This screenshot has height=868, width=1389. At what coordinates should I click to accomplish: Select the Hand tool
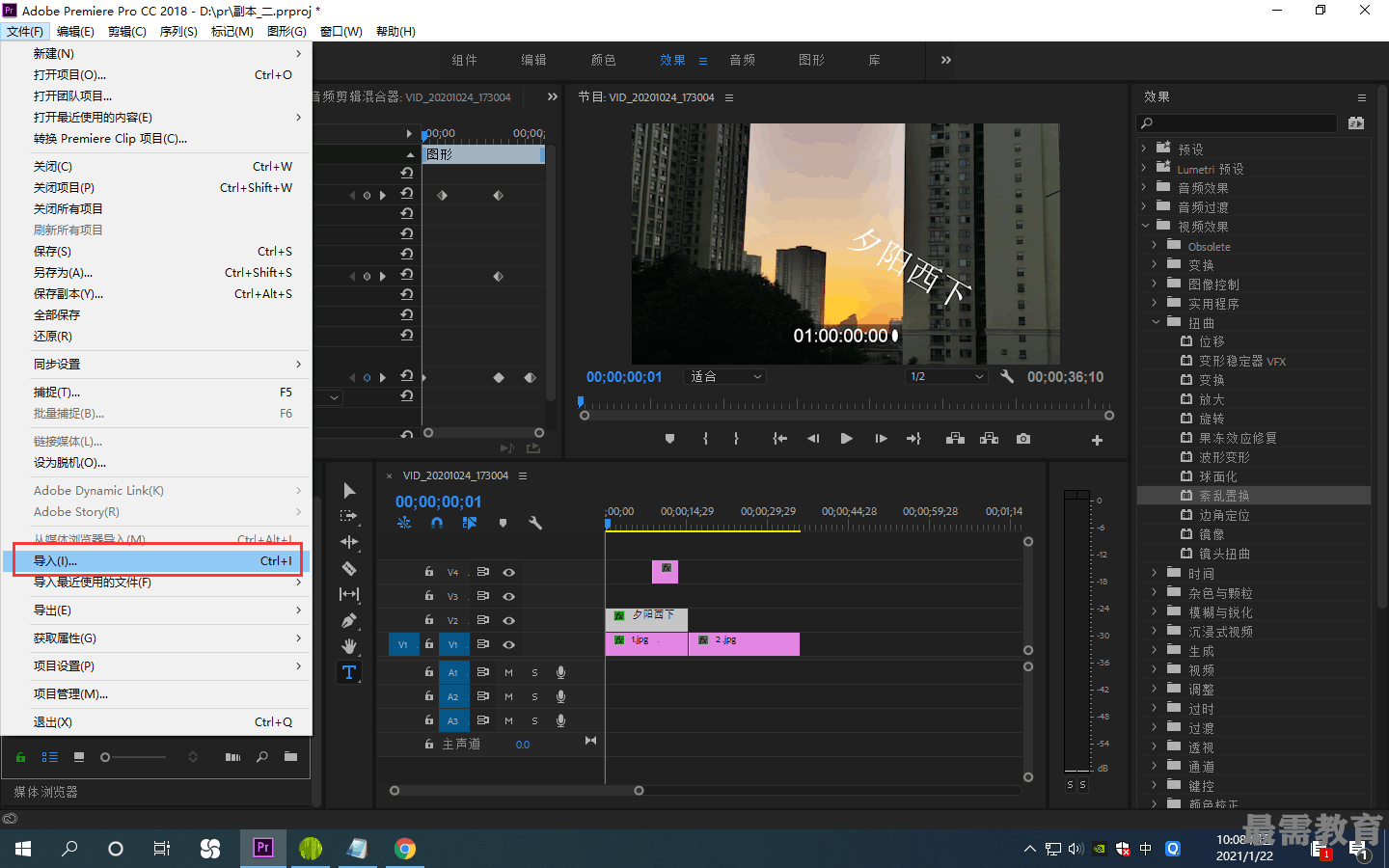(349, 646)
